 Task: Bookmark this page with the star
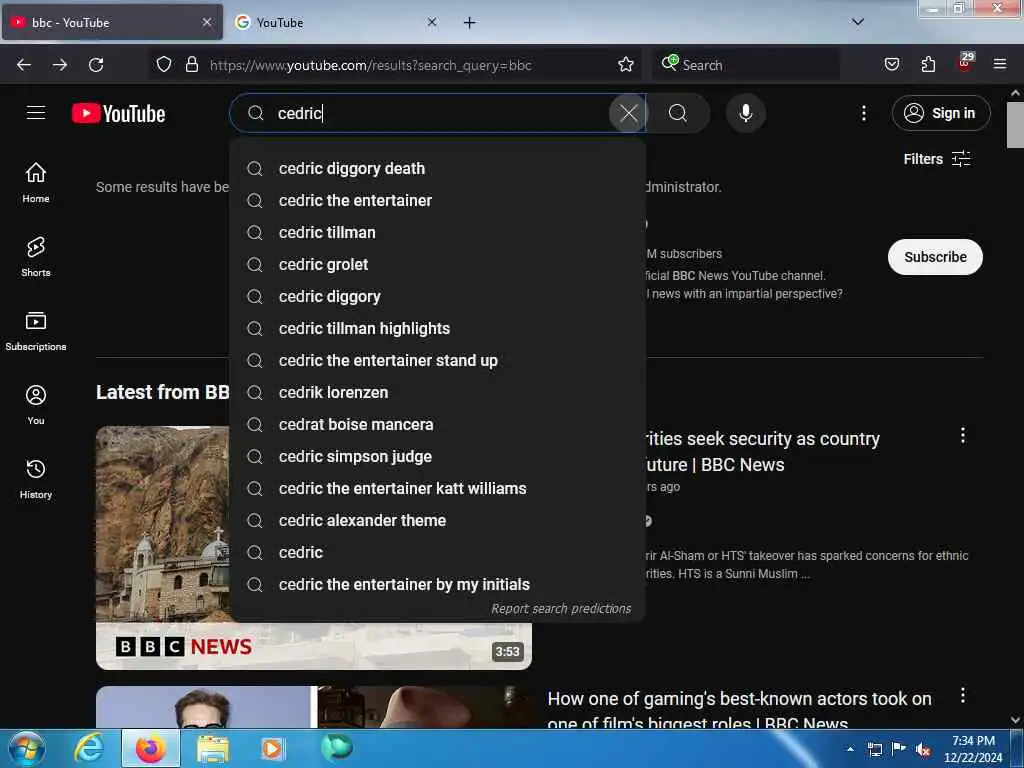click(x=626, y=64)
